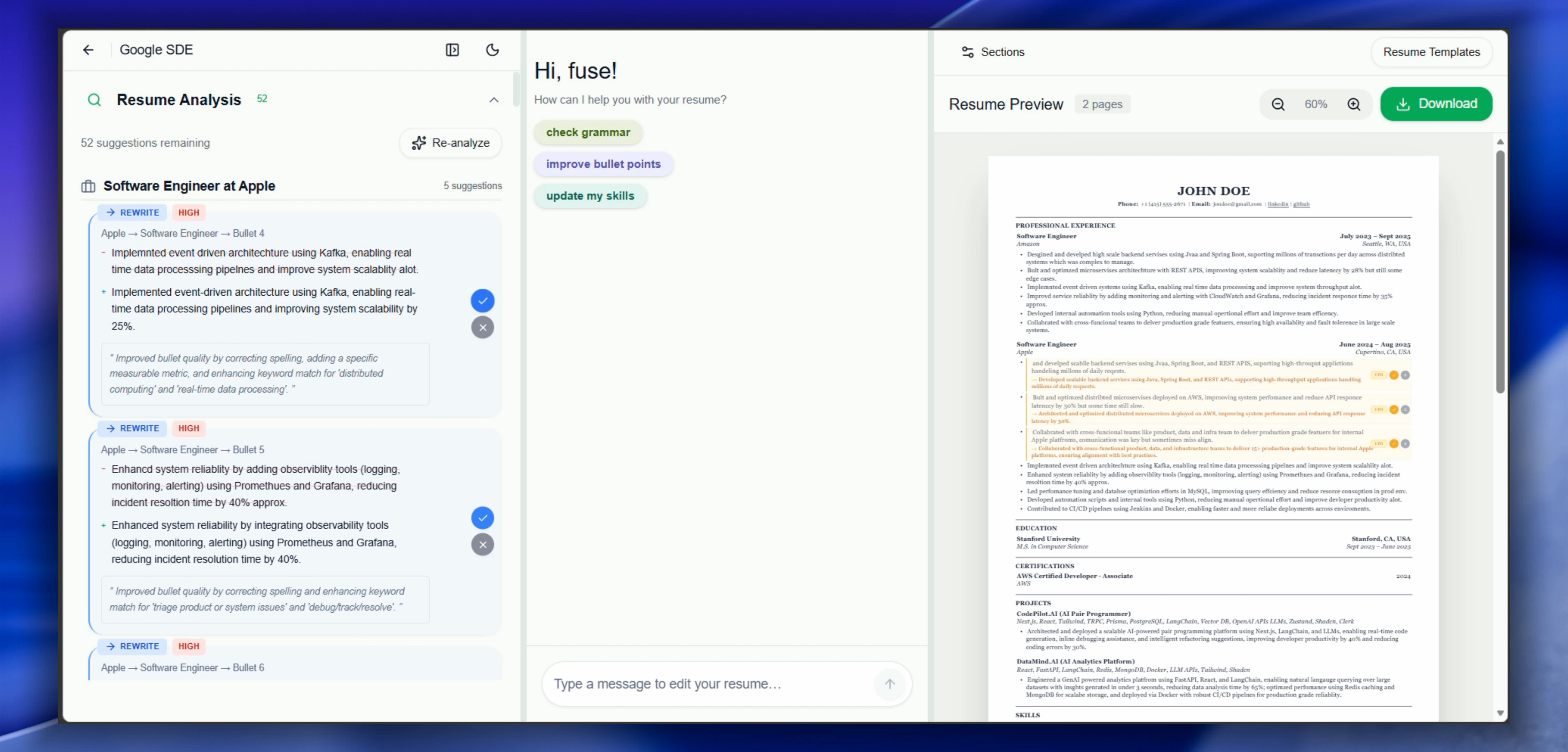The width and height of the screenshot is (1568, 752).
Task: Open Resume Templates
Action: [x=1430, y=52]
